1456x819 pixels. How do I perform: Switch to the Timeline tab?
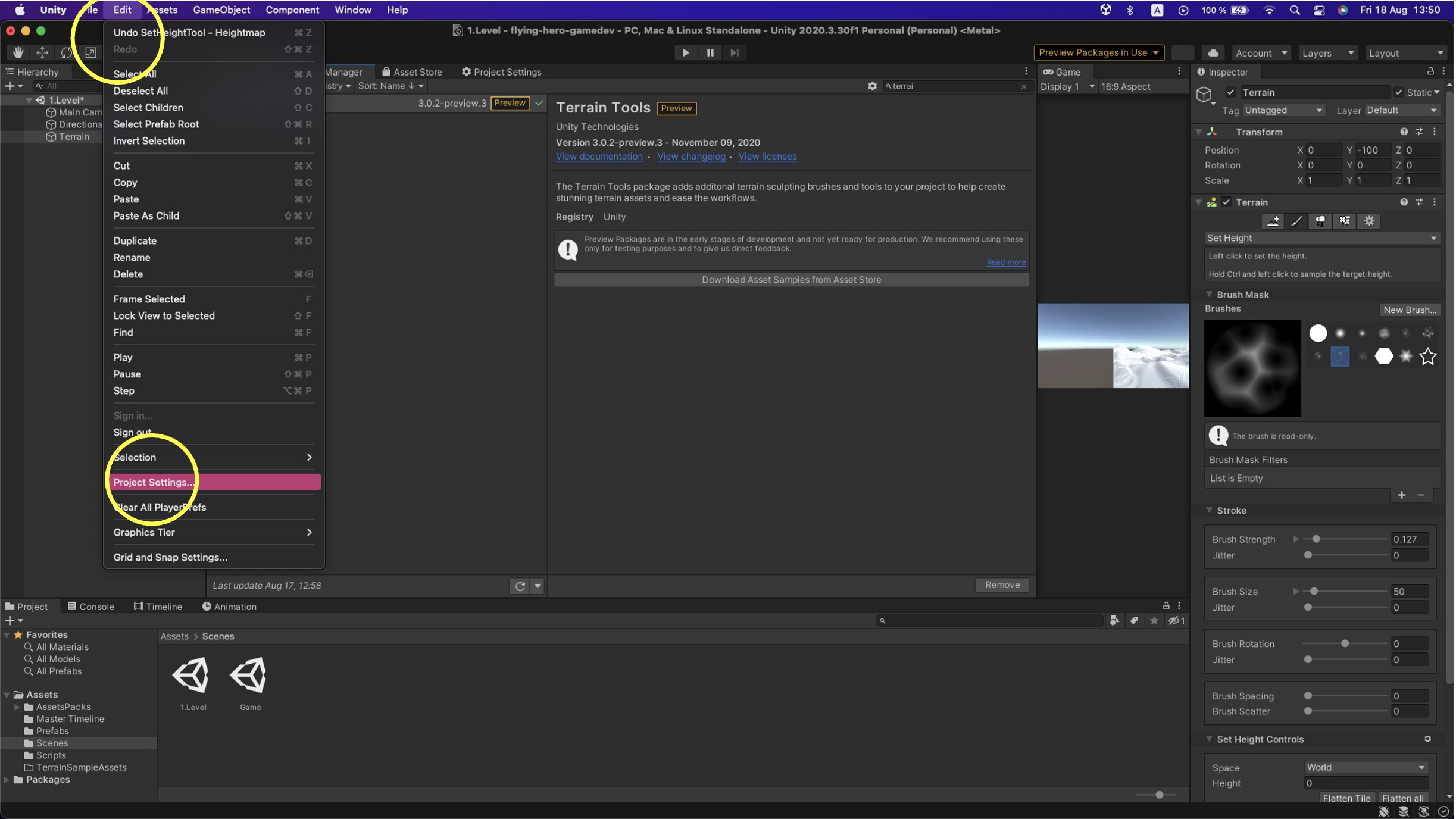[x=158, y=607]
